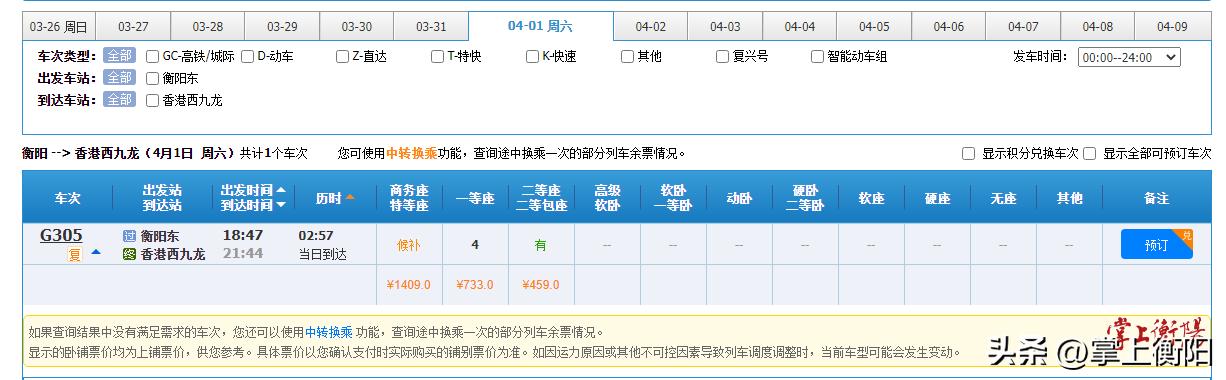Screen dimensions: 1226x380
Task: Click the 过 pass-through station icon
Action: pyautogui.click(x=129, y=236)
